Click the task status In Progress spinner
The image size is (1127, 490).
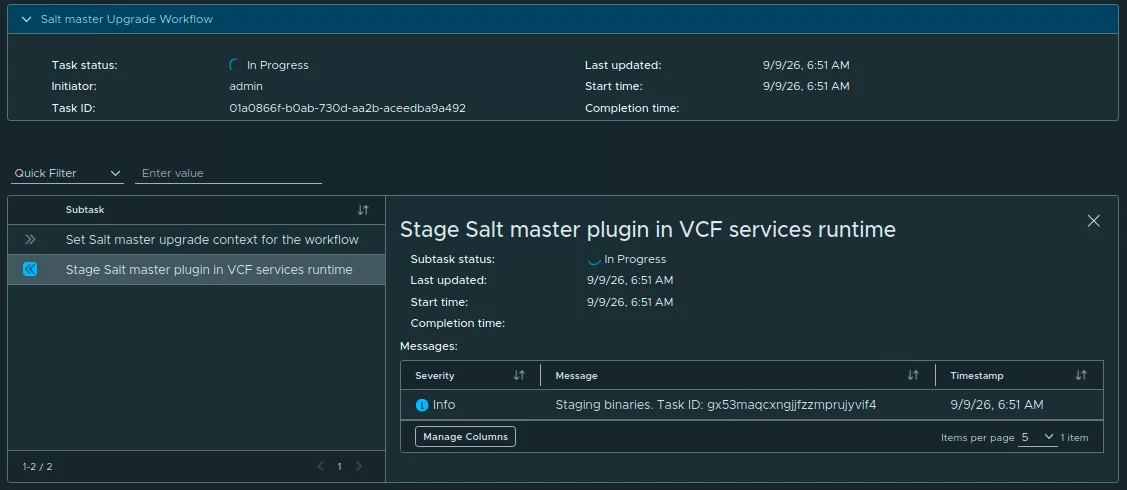235,65
